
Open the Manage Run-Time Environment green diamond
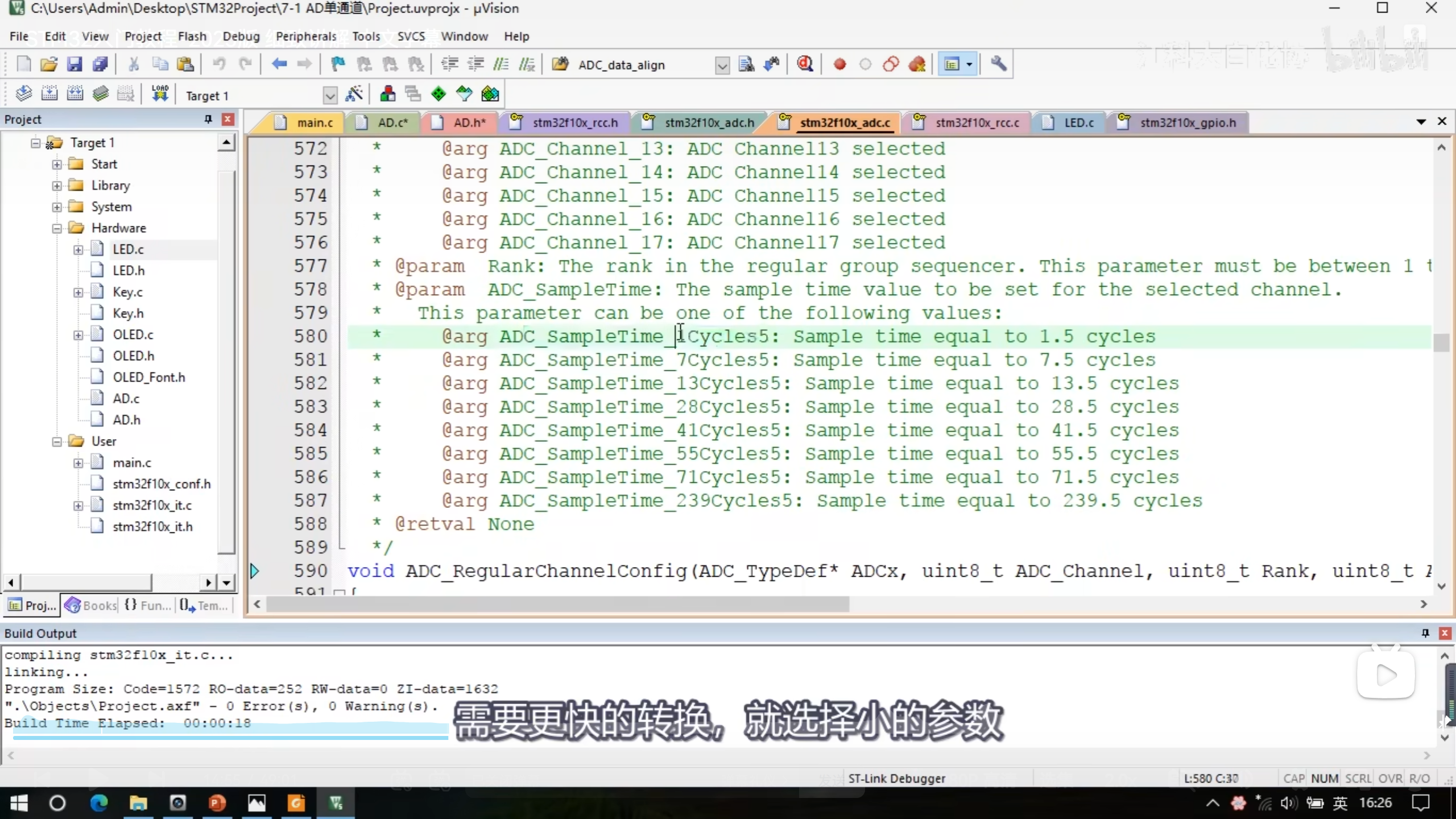[439, 94]
